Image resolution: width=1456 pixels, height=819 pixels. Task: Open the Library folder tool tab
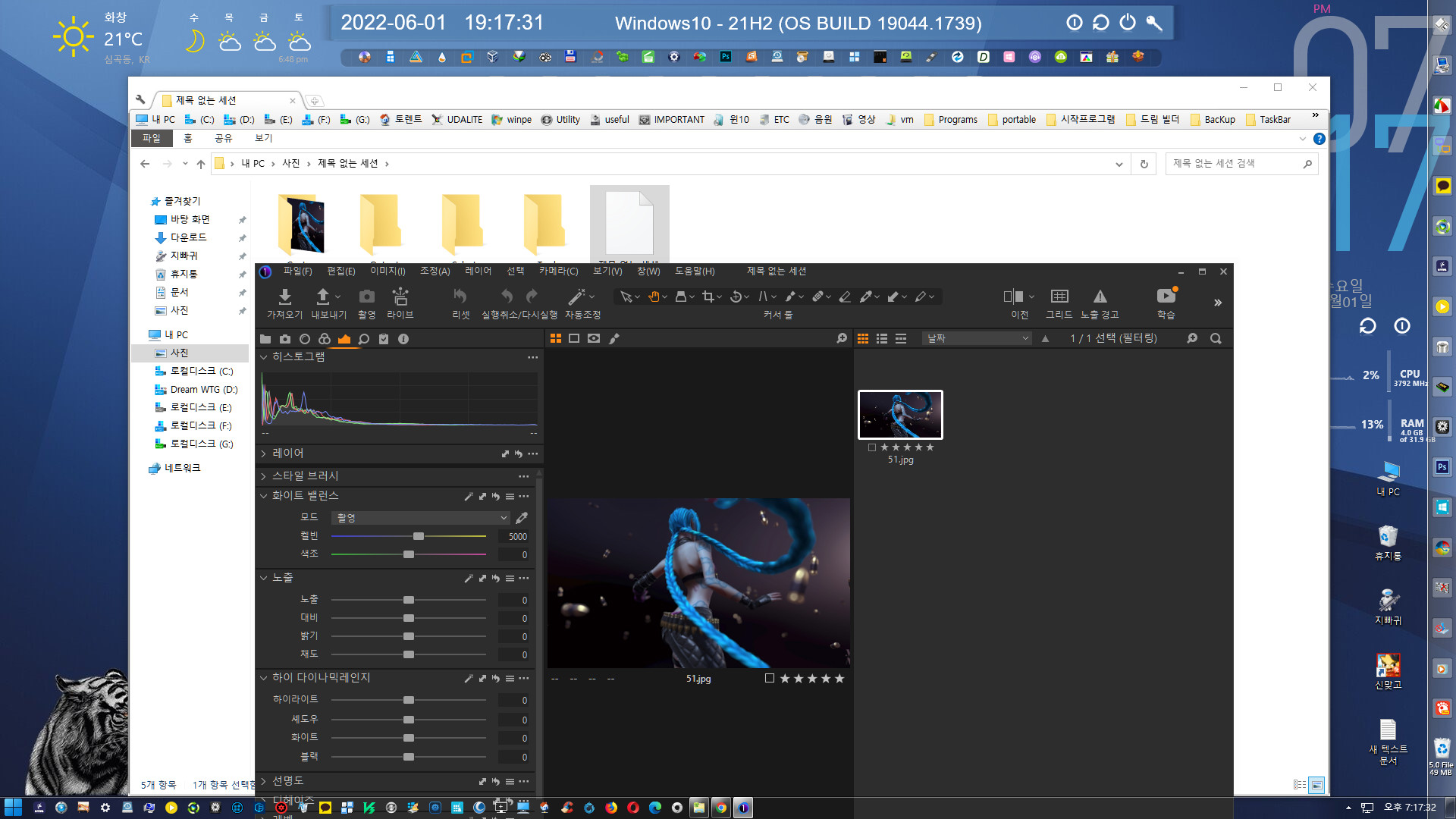point(265,339)
